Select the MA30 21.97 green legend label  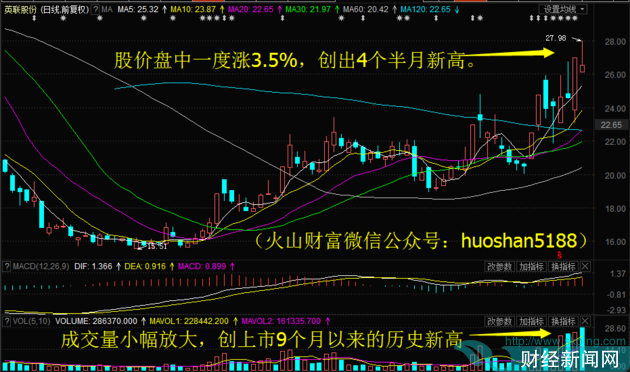tap(308, 9)
